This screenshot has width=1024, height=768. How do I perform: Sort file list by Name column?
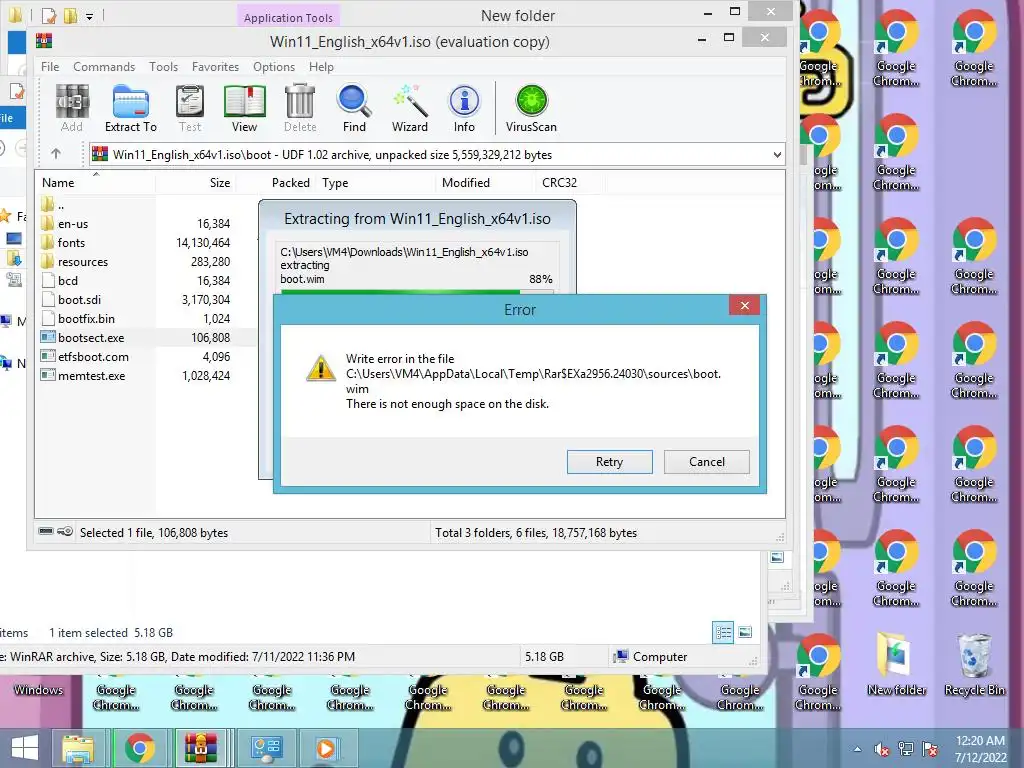coord(58,183)
